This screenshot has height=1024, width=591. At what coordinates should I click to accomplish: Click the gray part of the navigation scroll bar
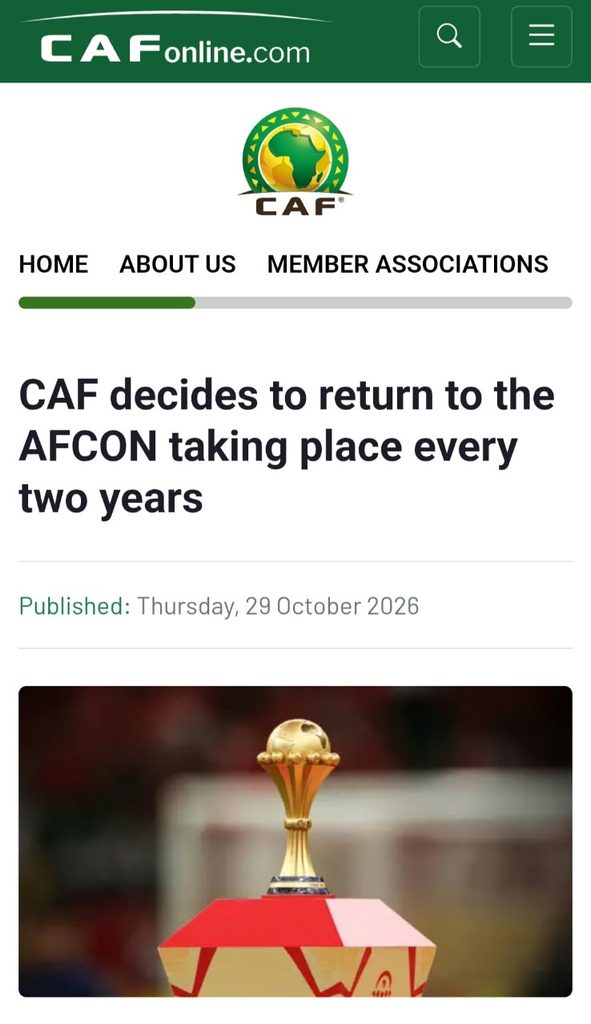click(x=384, y=302)
